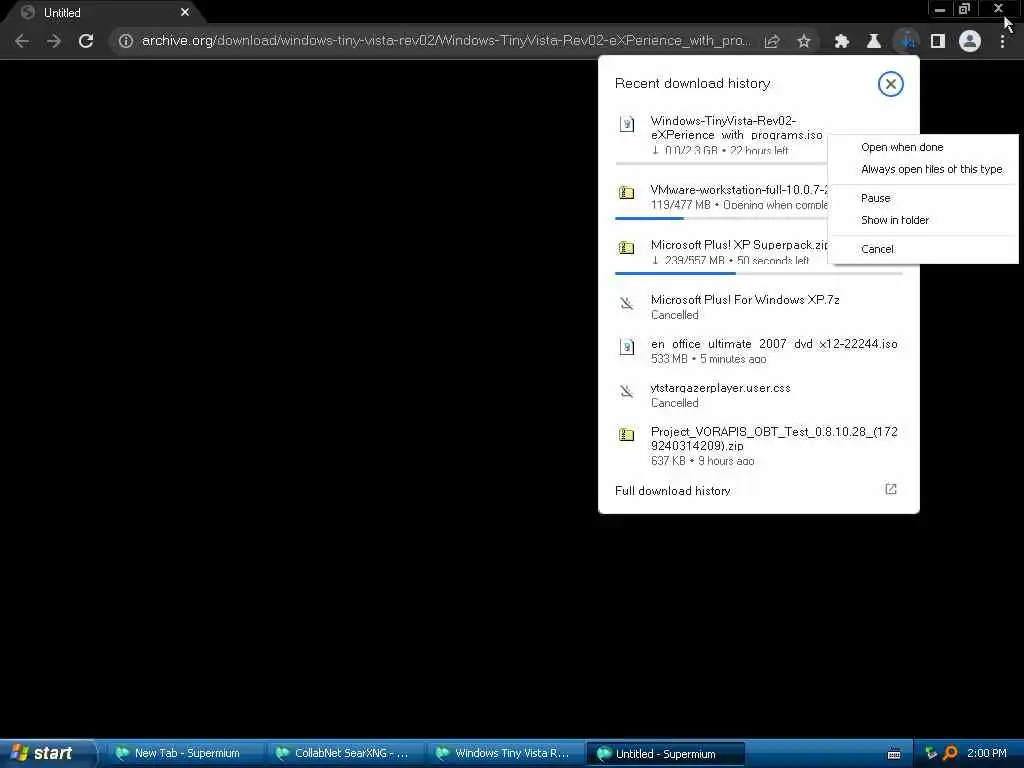Go back to the previous page

22,41
